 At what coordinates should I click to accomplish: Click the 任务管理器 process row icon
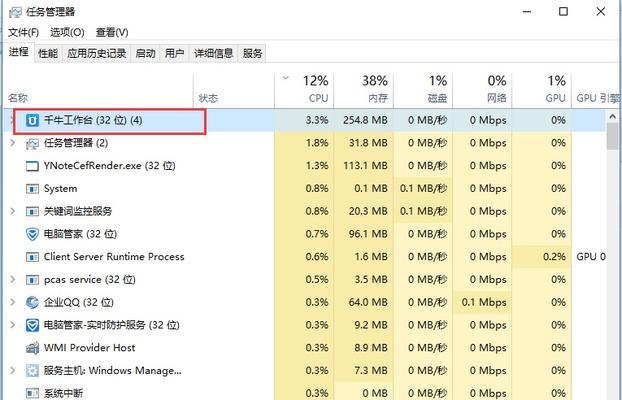click(32, 143)
